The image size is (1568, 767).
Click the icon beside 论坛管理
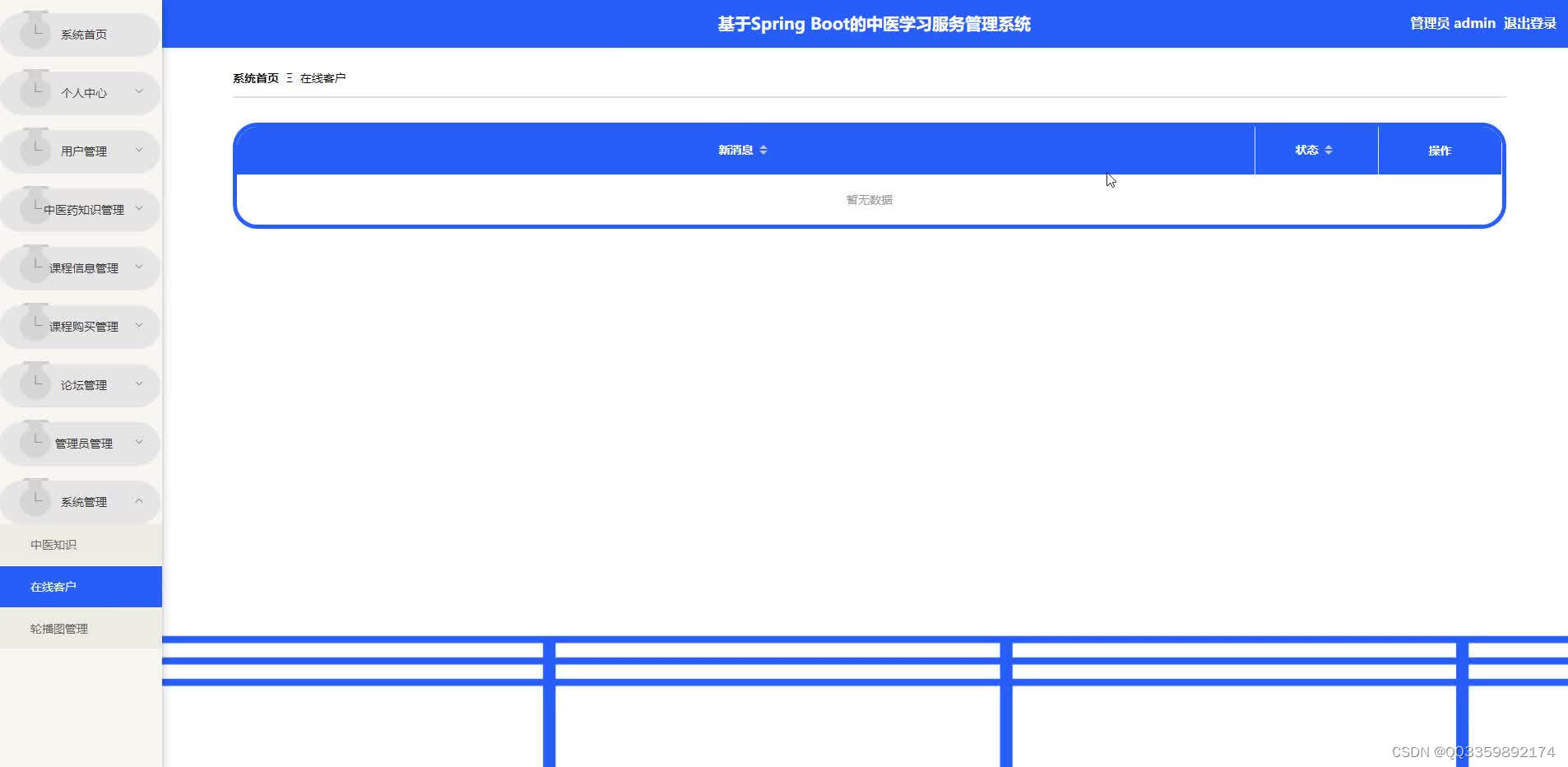pos(35,382)
